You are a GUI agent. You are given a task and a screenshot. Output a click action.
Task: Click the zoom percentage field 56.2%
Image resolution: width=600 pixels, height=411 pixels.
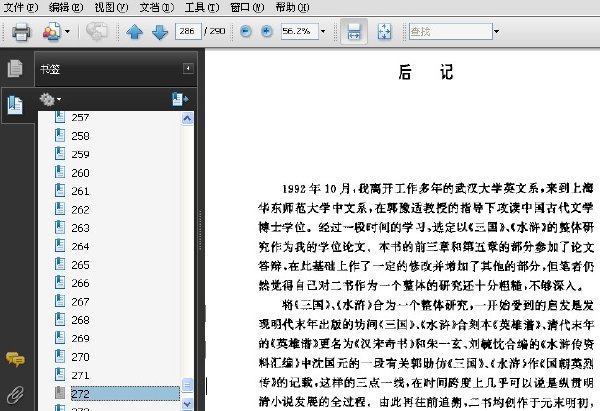(x=300, y=31)
